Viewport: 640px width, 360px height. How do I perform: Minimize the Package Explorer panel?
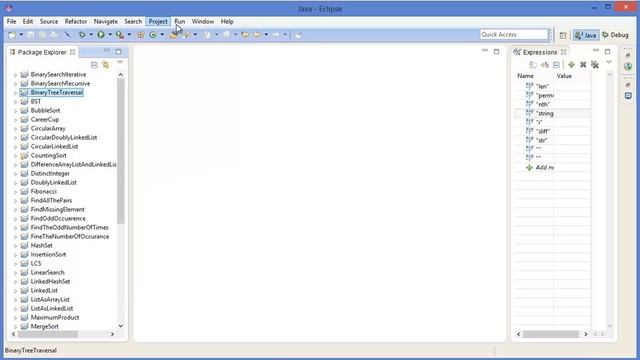pyautogui.click(x=107, y=51)
